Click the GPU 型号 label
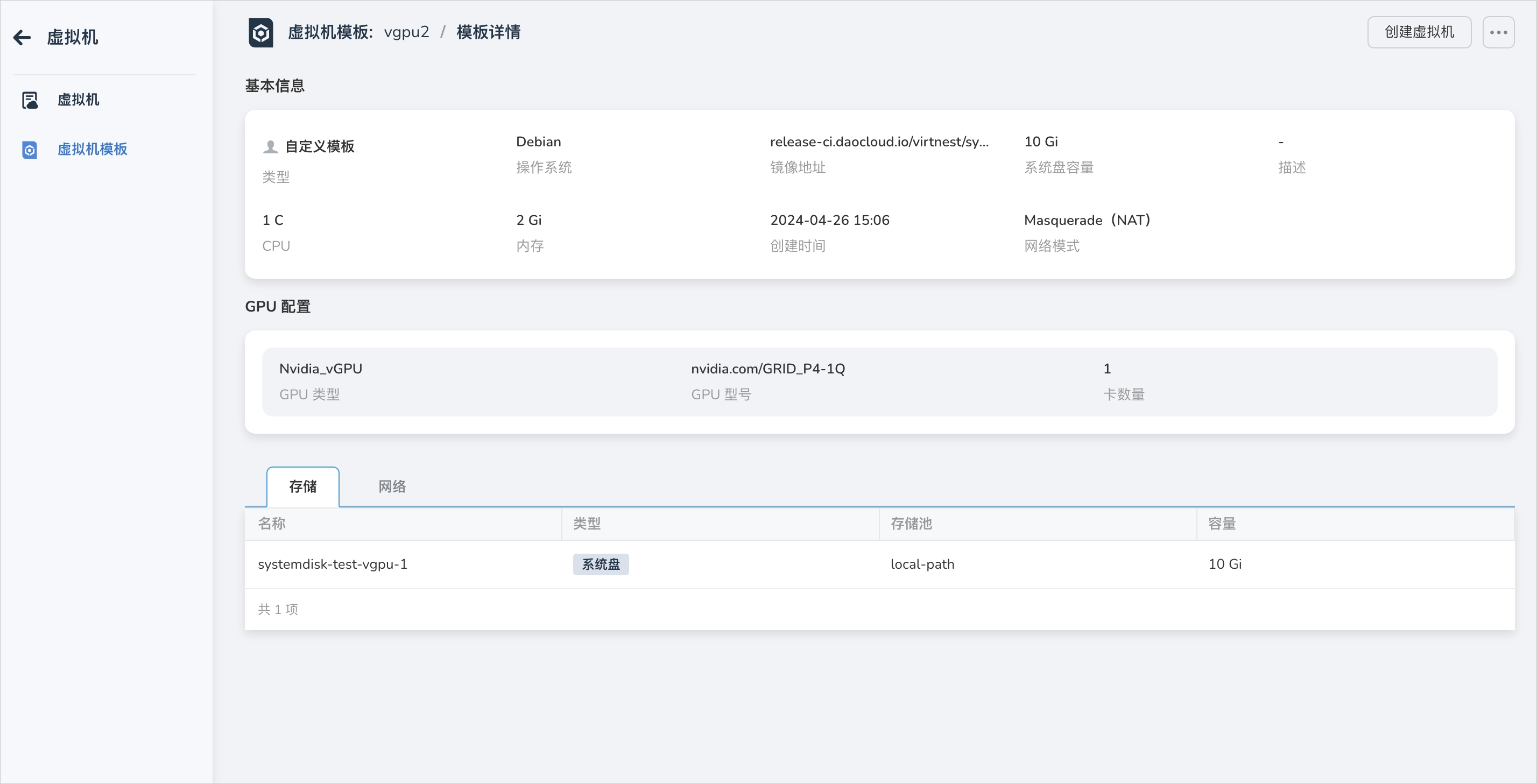Screen dimensions: 1537x784 pos(721,395)
